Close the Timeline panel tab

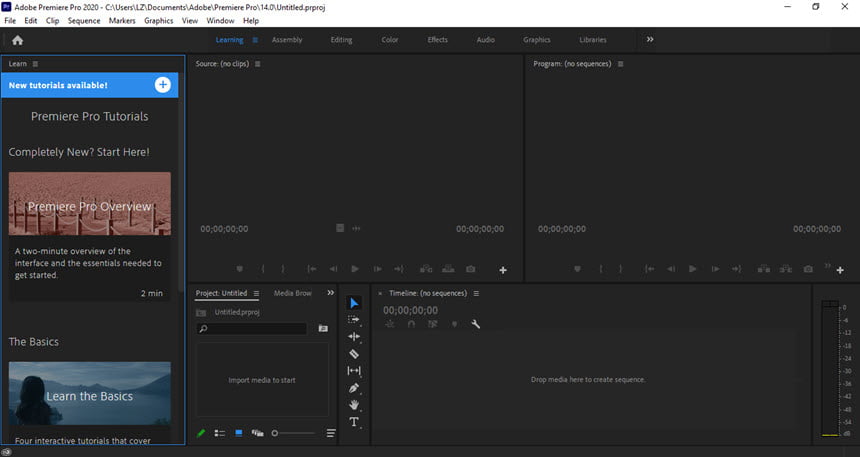(380, 294)
